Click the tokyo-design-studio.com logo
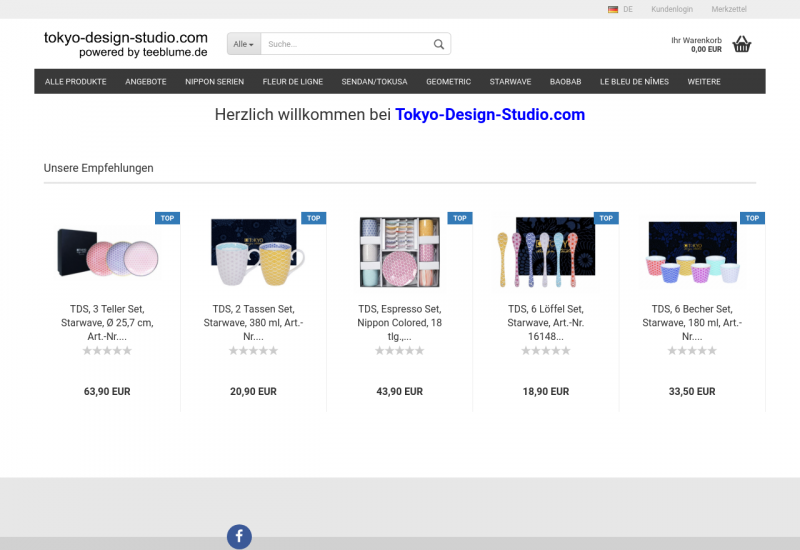The height and width of the screenshot is (550, 800). coord(126,44)
